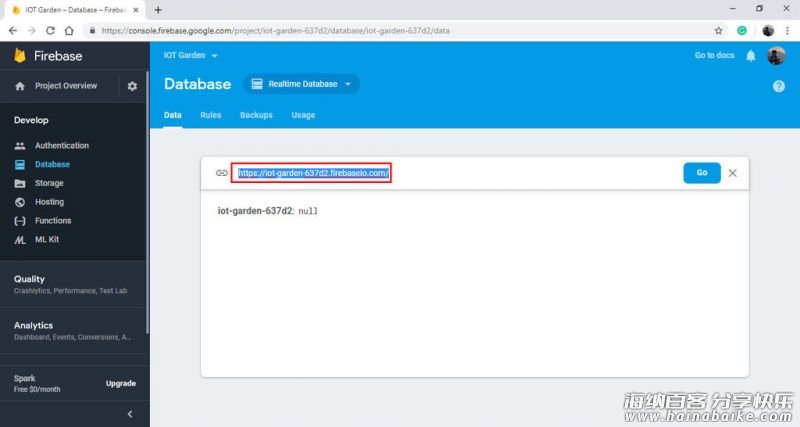Open Project Overview home icon
The width and height of the screenshot is (800, 427).
click(20, 86)
